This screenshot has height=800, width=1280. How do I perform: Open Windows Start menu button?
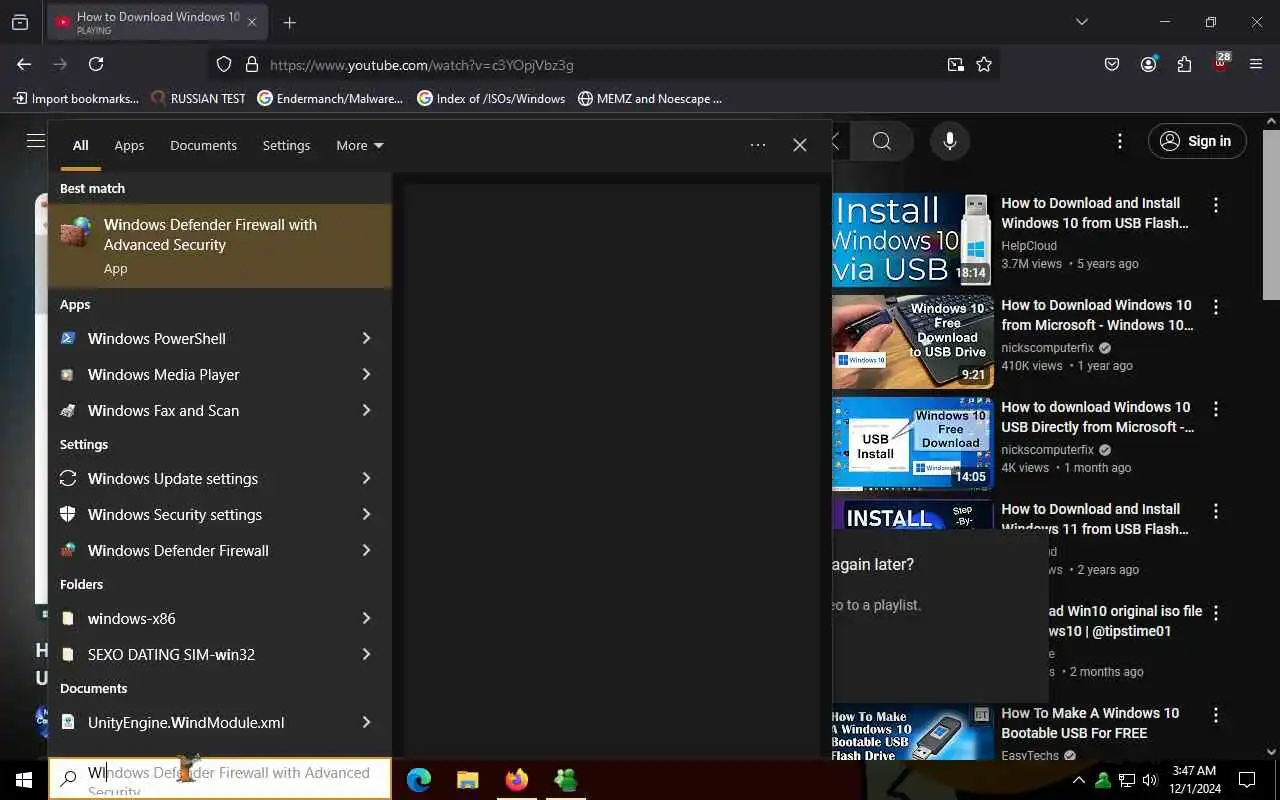coord(23,780)
